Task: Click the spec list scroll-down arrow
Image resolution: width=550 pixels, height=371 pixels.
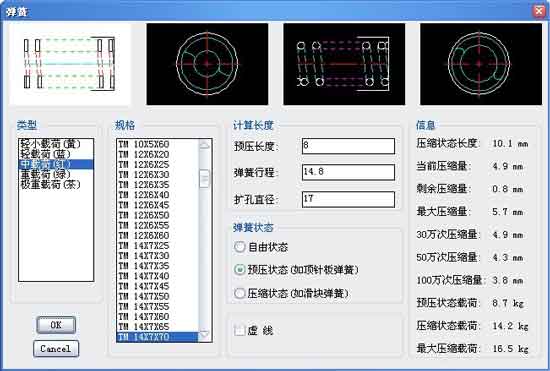Action: point(204,336)
